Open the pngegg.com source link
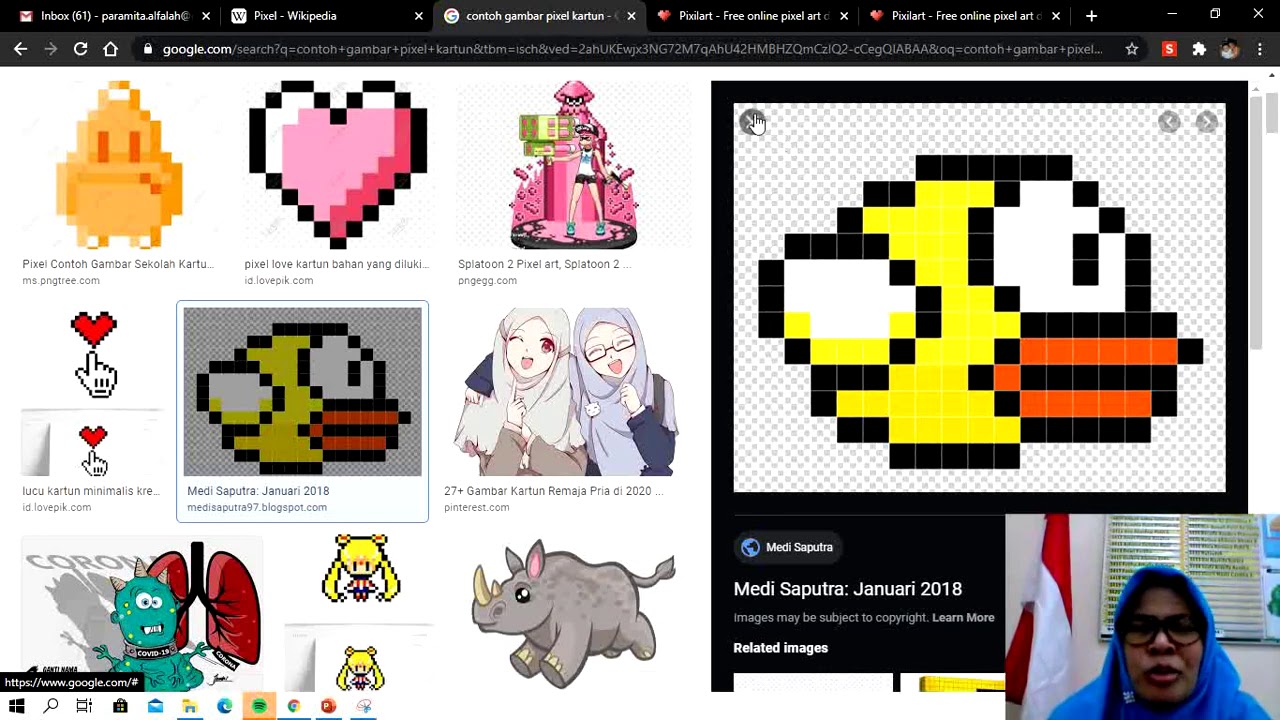This screenshot has width=1280, height=720. (487, 281)
